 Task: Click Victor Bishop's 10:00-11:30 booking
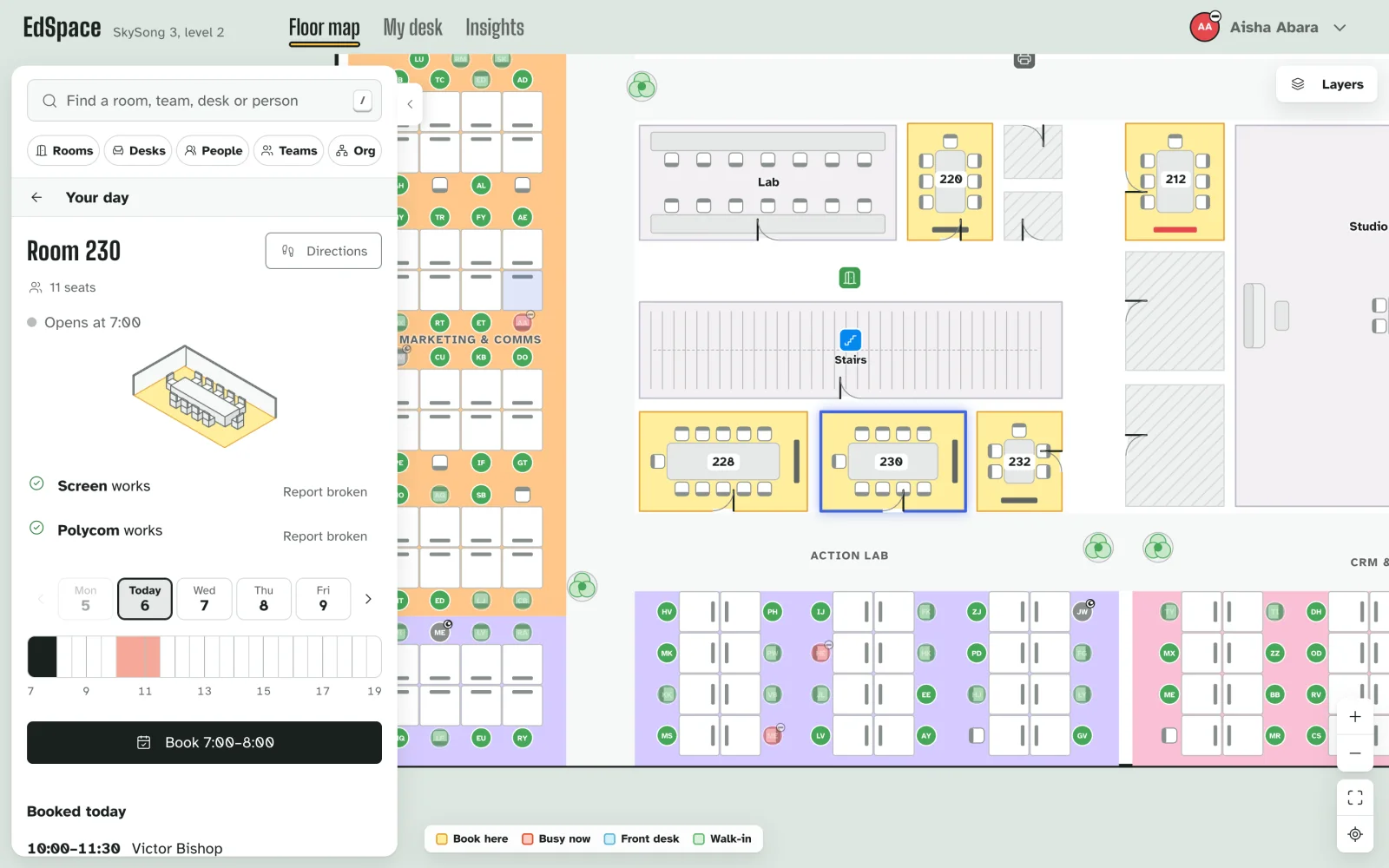[125, 848]
